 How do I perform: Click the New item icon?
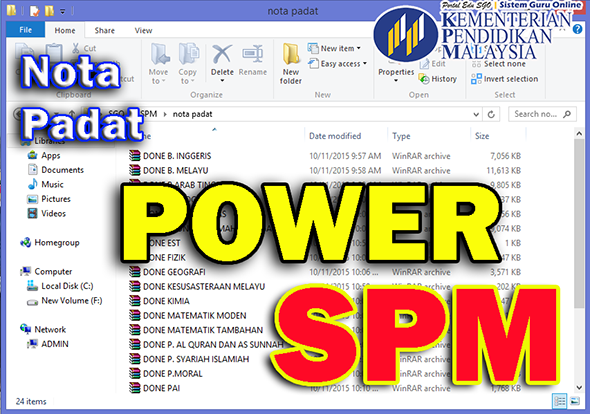coord(312,48)
